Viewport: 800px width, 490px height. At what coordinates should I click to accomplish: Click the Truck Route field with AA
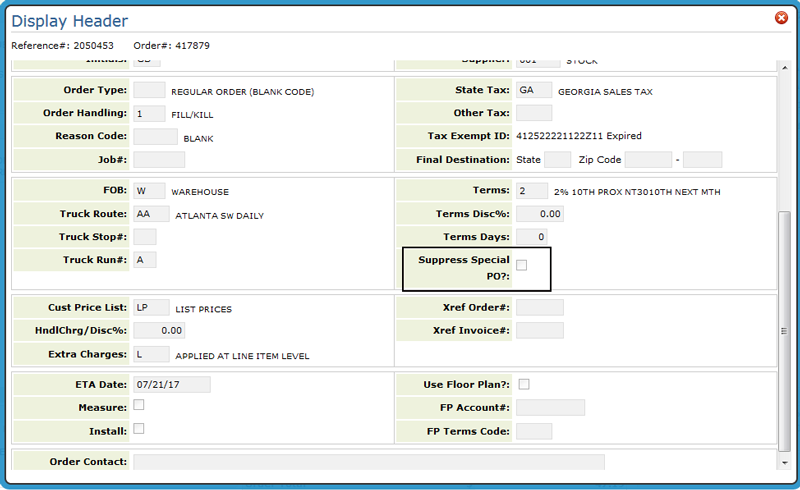[x=150, y=214]
